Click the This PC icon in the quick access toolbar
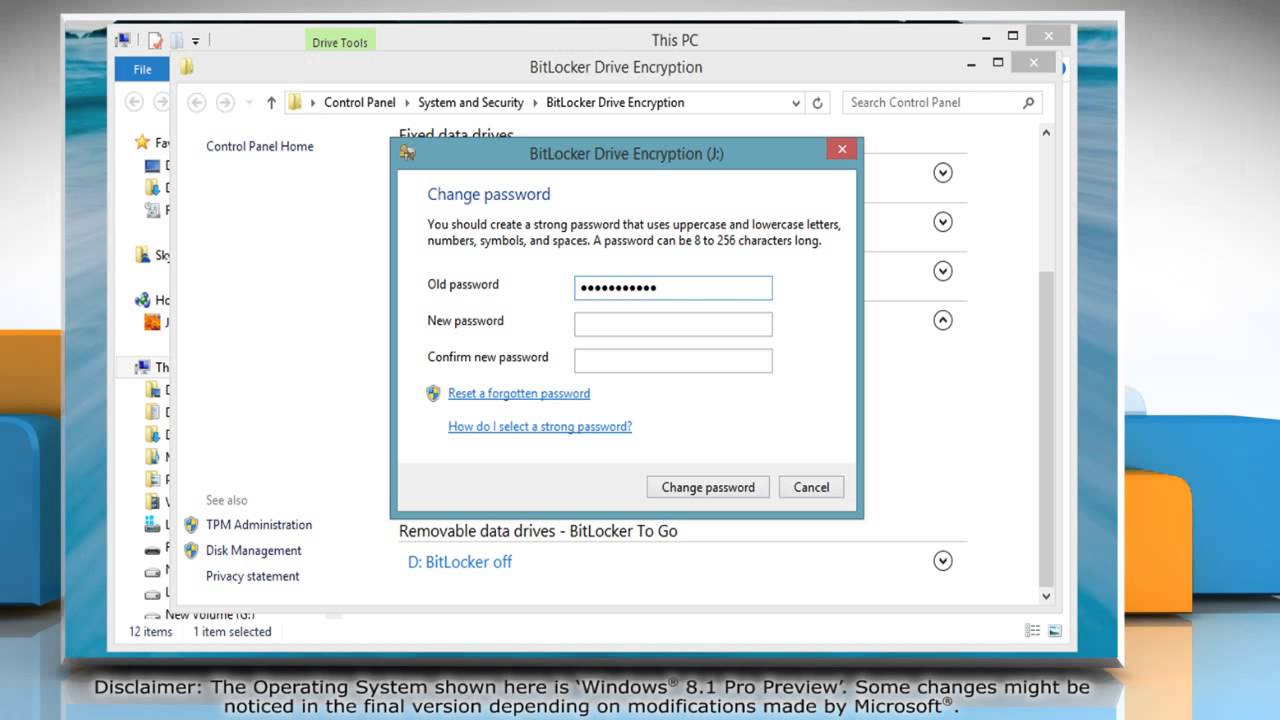Viewport: 1280px width, 720px height. 123,41
